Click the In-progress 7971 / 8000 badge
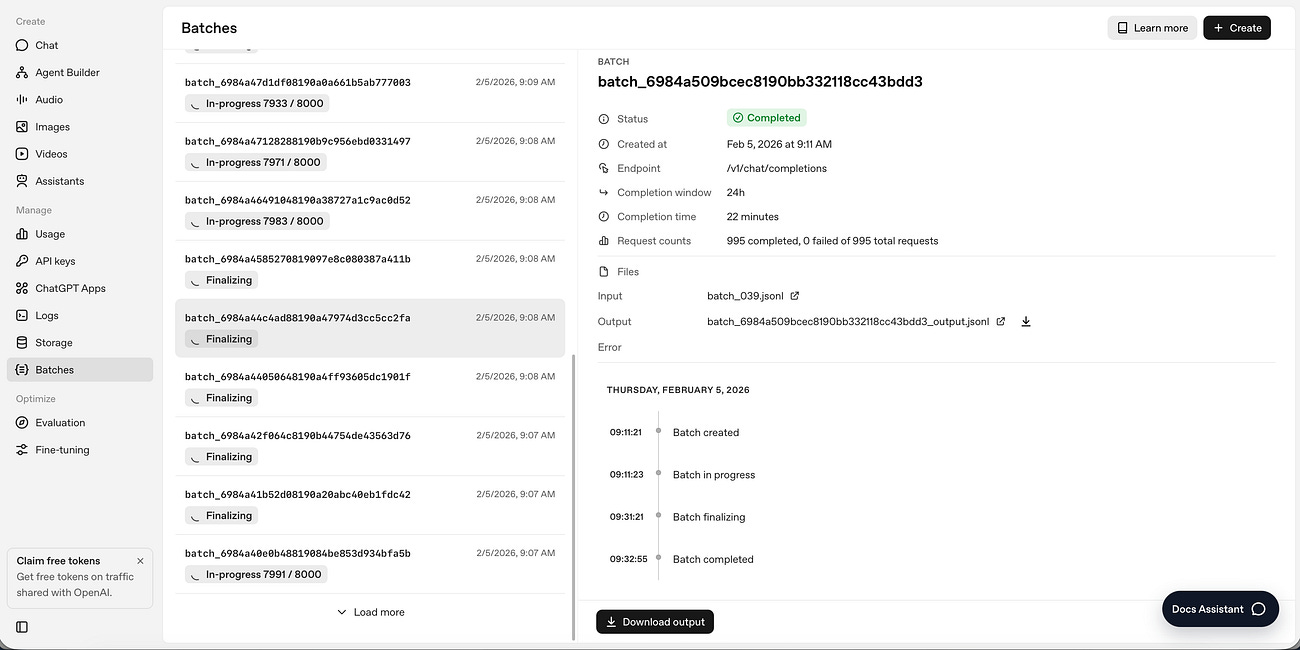Image resolution: width=1300 pixels, height=650 pixels. point(256,162)
